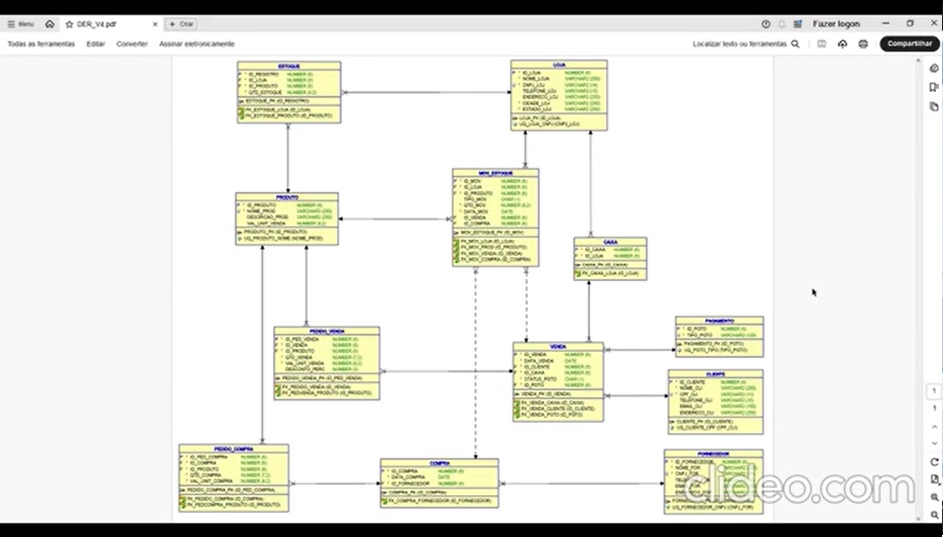Open the Help question mark icon

pos(766,23)
